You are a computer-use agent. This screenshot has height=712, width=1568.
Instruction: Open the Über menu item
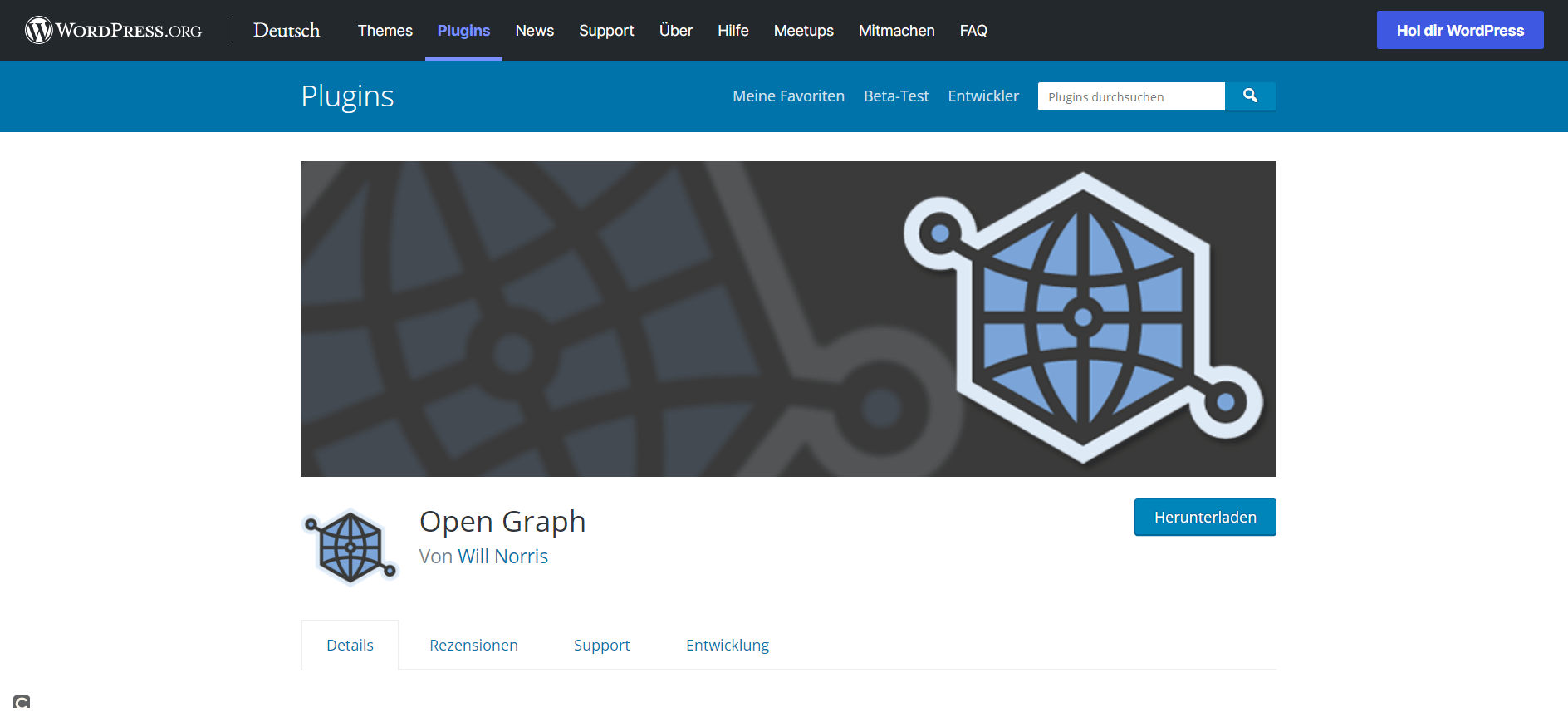pyautogui.click(x=675, y=31)
